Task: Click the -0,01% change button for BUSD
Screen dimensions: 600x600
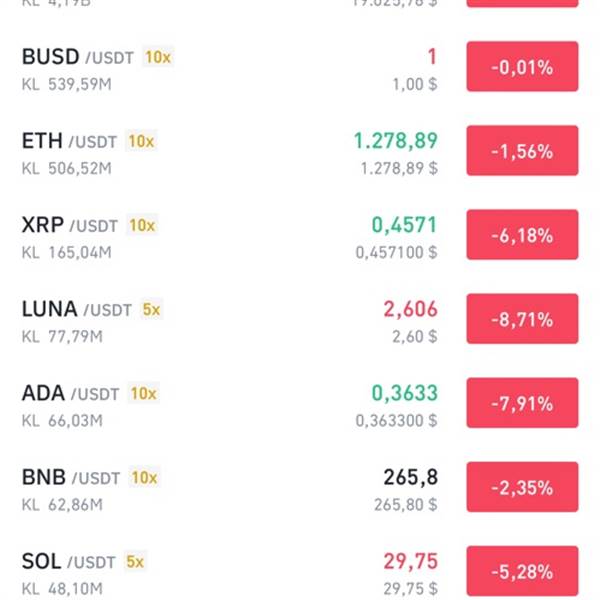Action: coord(522,68)
